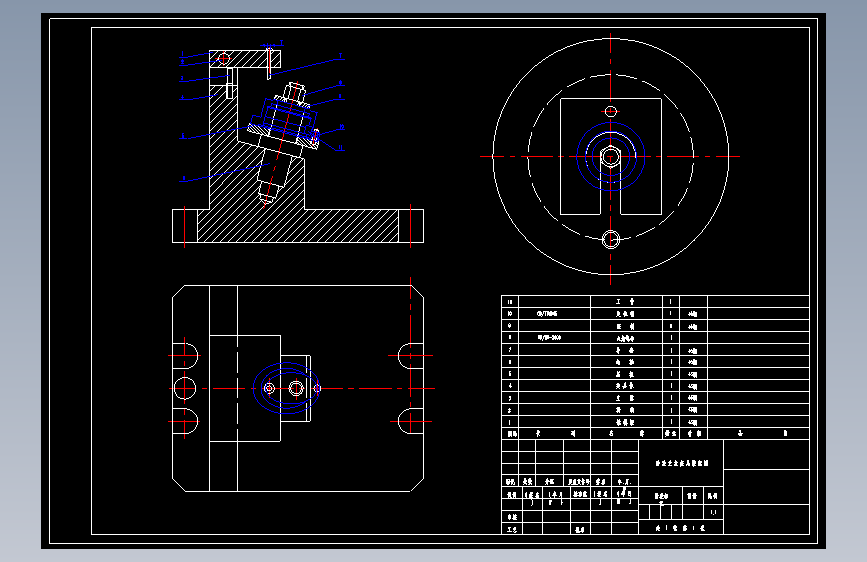Click the 1:1 scale cell in the title block
Viewport: 867px width, 562px height.
[713, 512]
